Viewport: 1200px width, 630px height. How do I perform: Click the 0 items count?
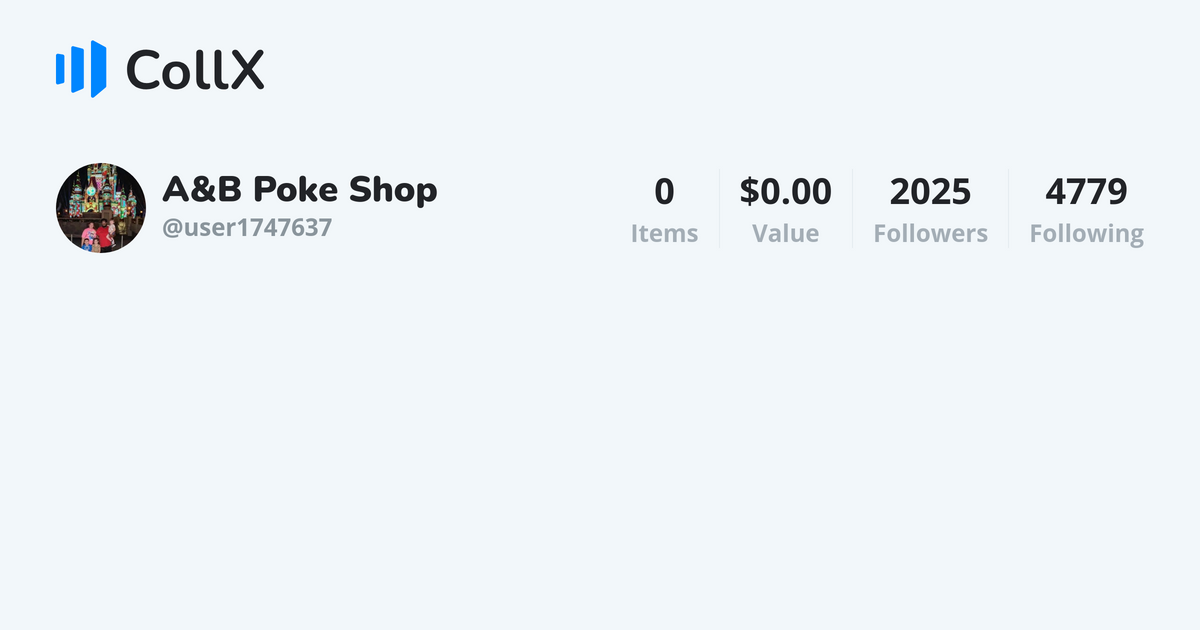click(x=664, y=191)
